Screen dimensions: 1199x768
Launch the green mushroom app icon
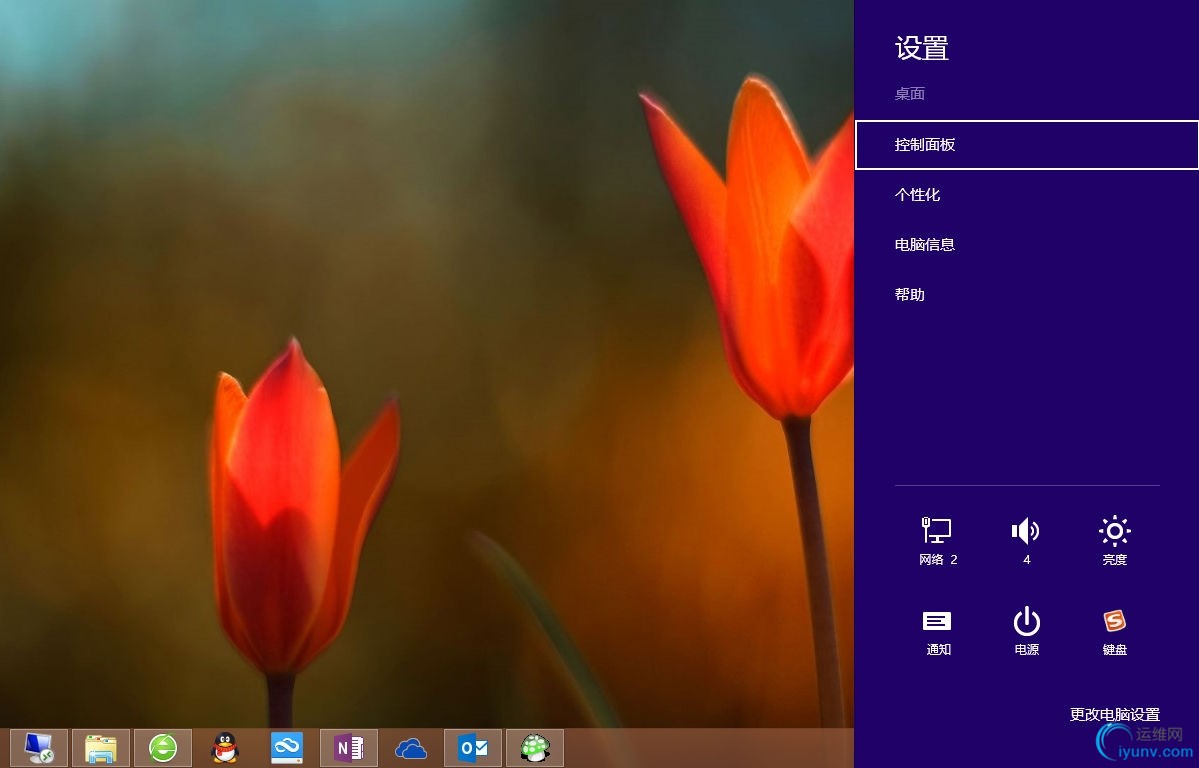tap(535, 747)
